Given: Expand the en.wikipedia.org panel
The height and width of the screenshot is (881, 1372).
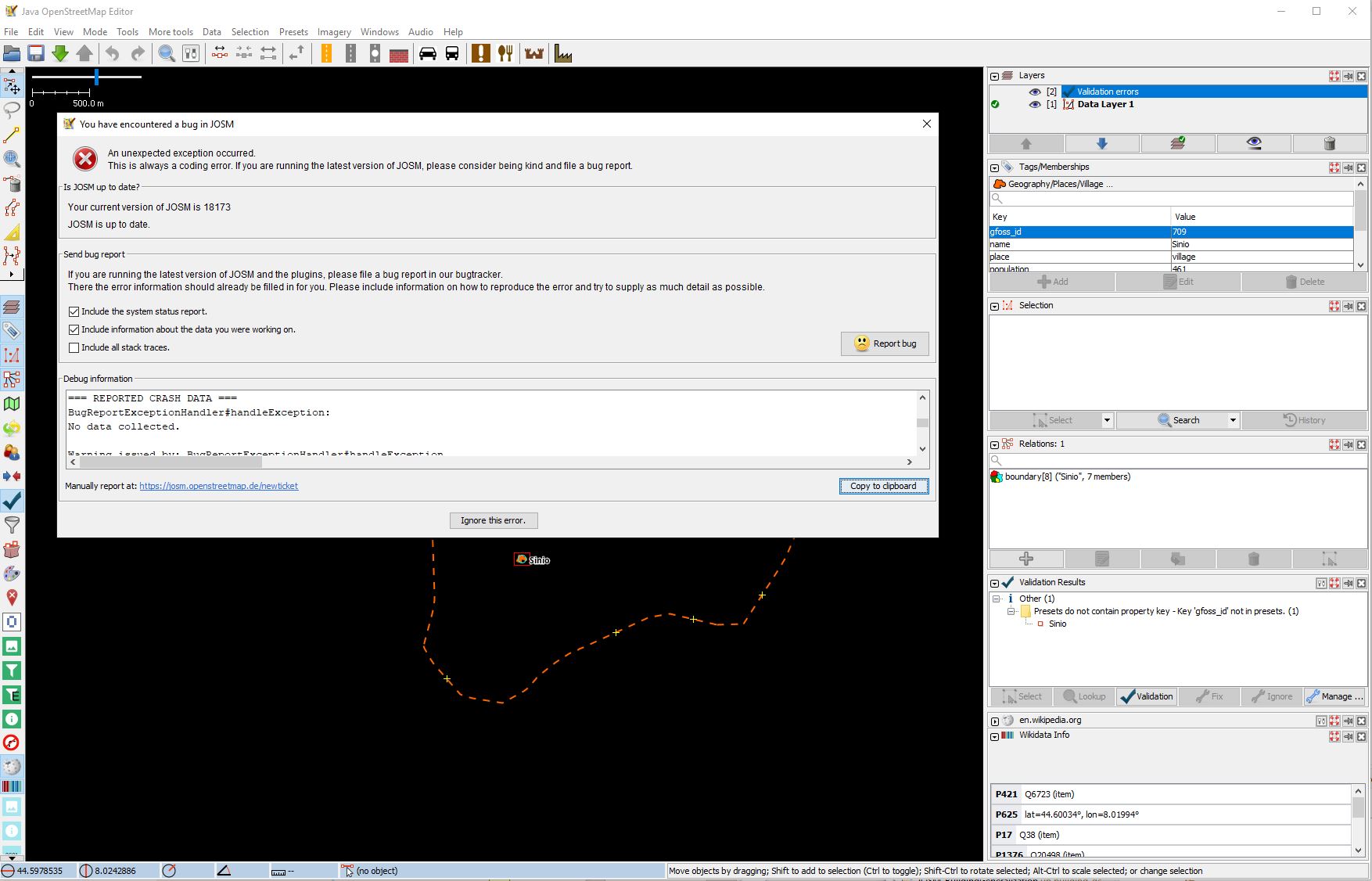Looking at the screenshot, I should coord(994,721).
